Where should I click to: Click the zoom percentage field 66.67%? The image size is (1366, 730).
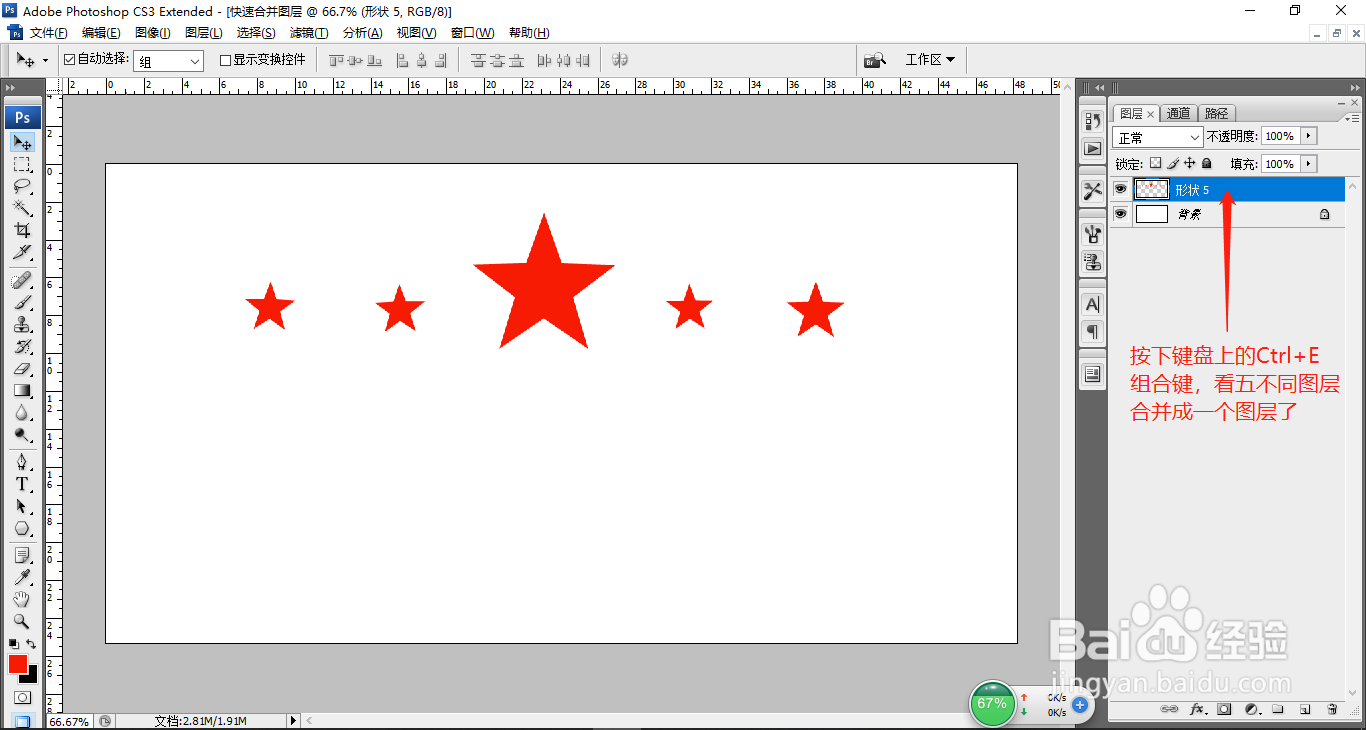coord(69,721)
